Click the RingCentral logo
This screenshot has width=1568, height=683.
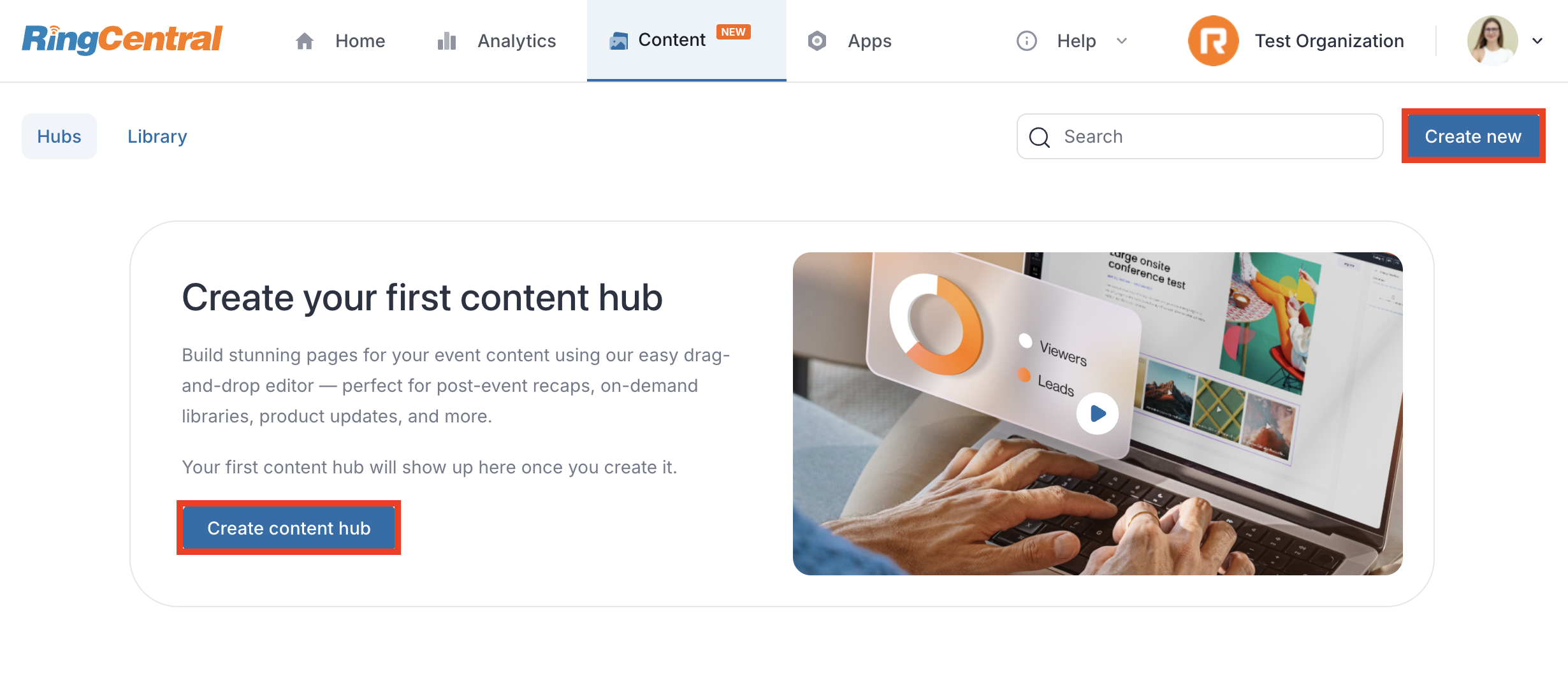(122, 40)
